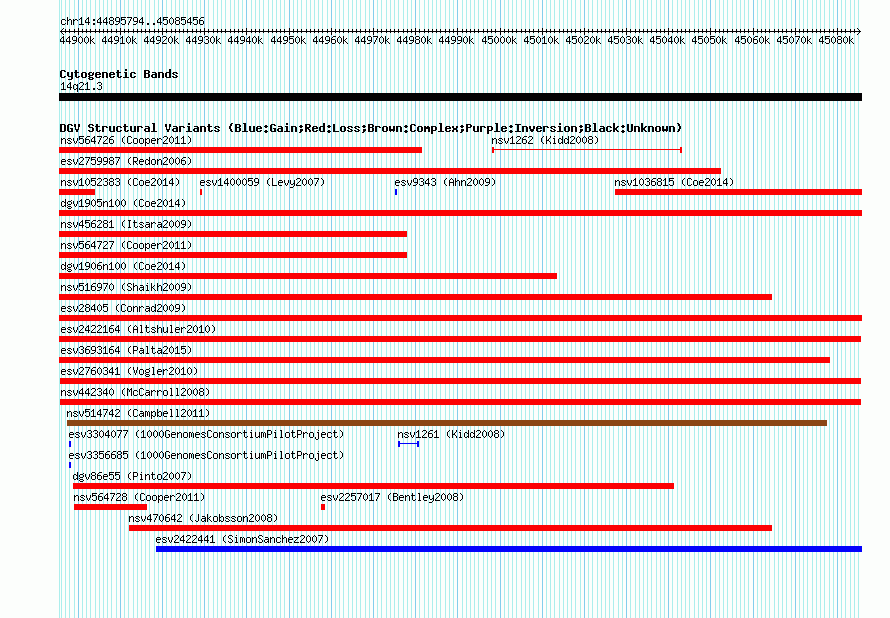Click the brown nsv514742 complex variant bar
This screenshot has width=890, height=618.
[447, 423]
